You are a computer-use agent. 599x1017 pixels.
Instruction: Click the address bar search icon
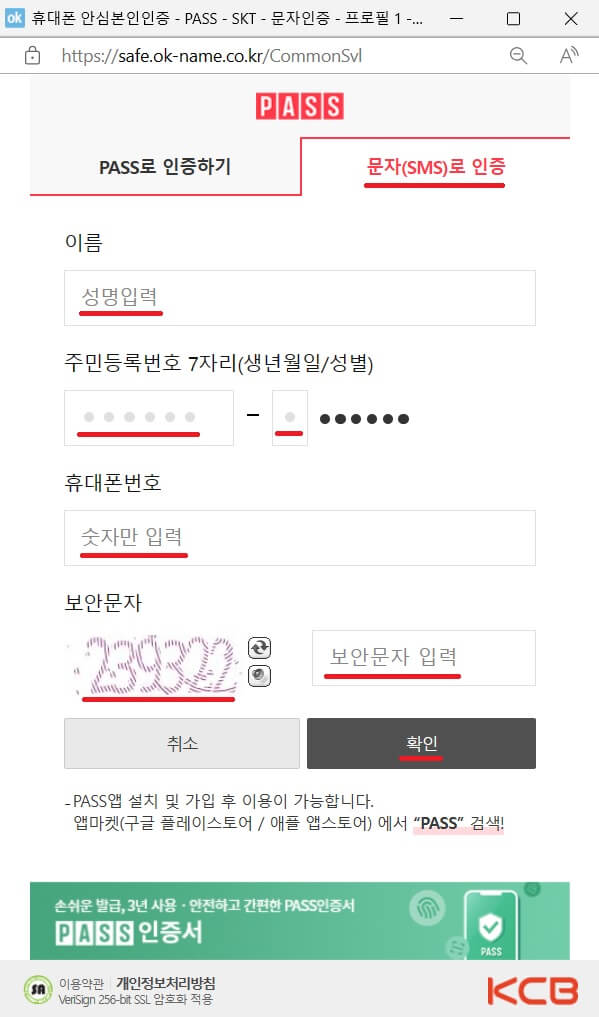(518, 55)
